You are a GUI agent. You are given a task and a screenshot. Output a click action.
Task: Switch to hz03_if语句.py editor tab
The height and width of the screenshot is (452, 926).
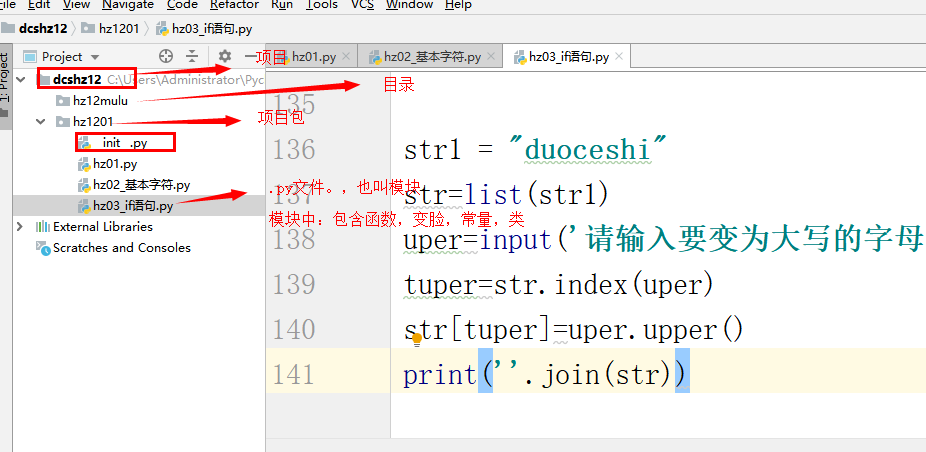(569, 57)
